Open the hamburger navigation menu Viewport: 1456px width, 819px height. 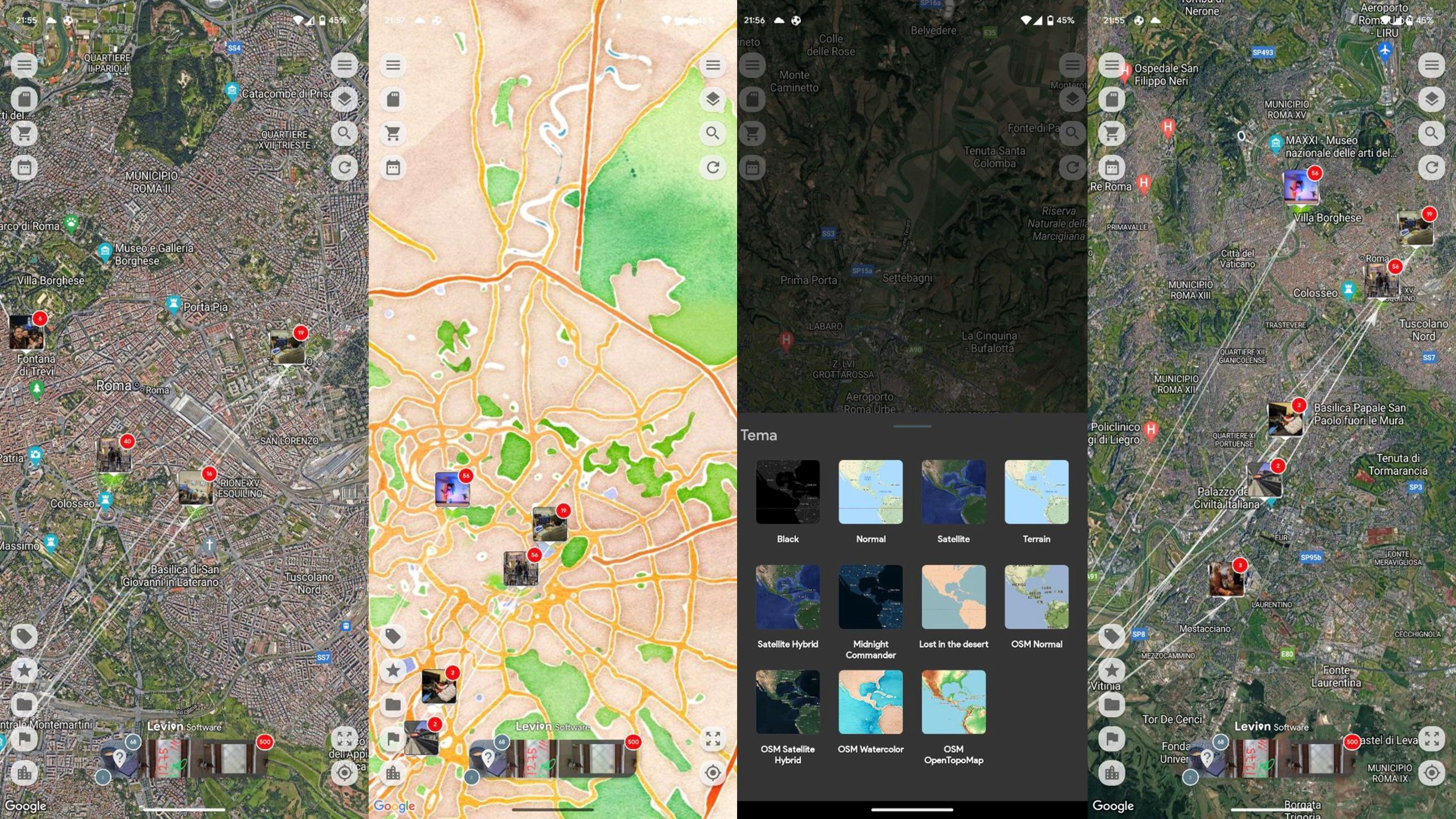pyautogui.click(x=24, y=65)
